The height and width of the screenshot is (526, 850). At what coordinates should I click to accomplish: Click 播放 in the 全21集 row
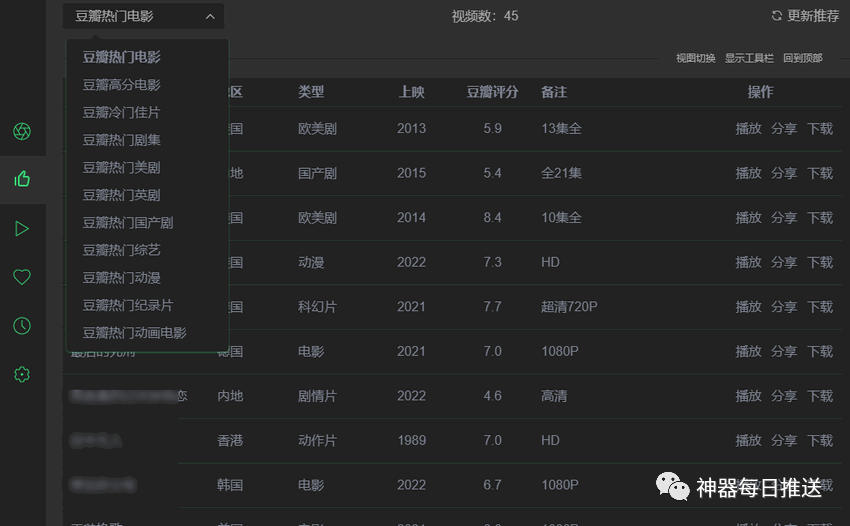749,173
